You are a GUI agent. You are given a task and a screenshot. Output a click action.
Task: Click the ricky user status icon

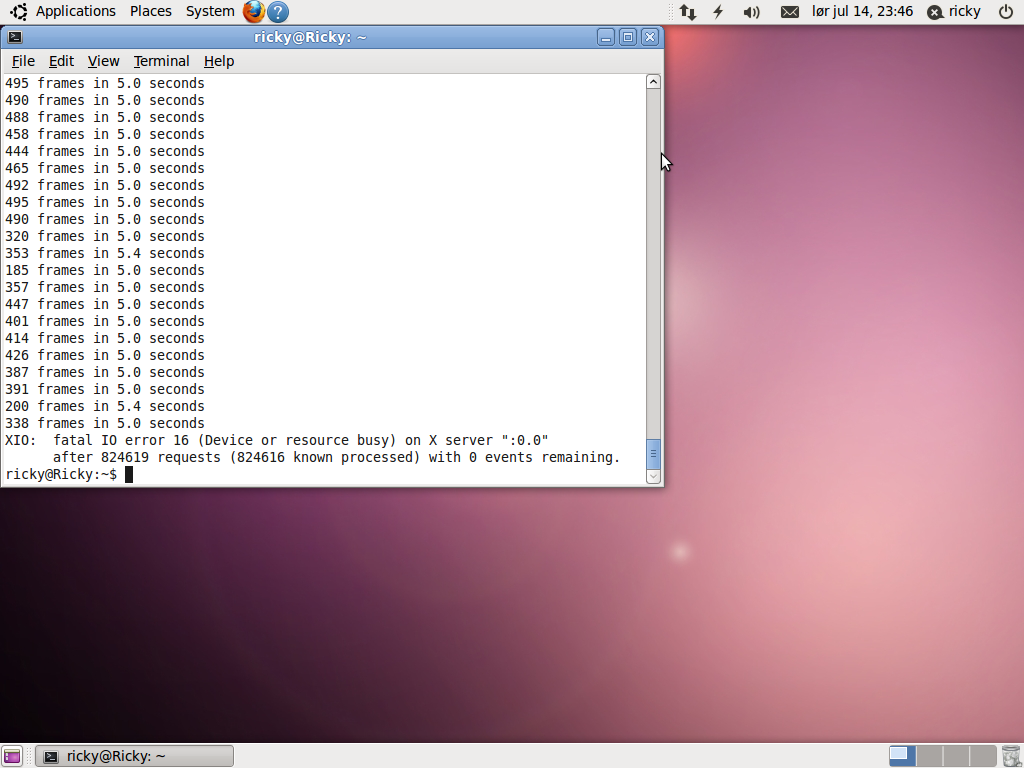click(x=935, y=12)
